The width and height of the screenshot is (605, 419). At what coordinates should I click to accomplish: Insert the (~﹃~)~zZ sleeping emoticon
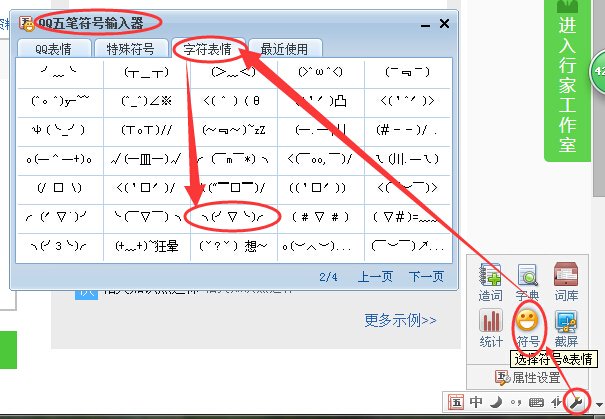pyautogui.click(x=234, y=130)
